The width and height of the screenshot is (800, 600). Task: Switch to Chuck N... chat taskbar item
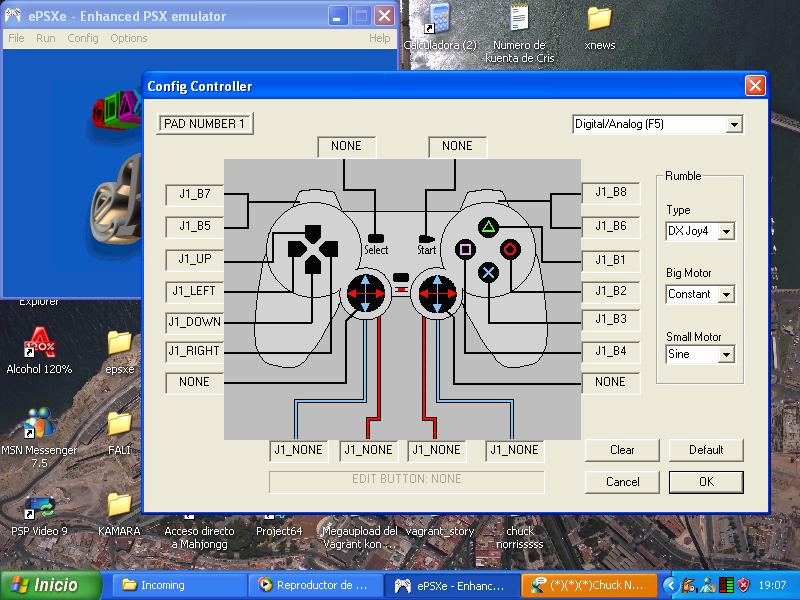(589, 585)
